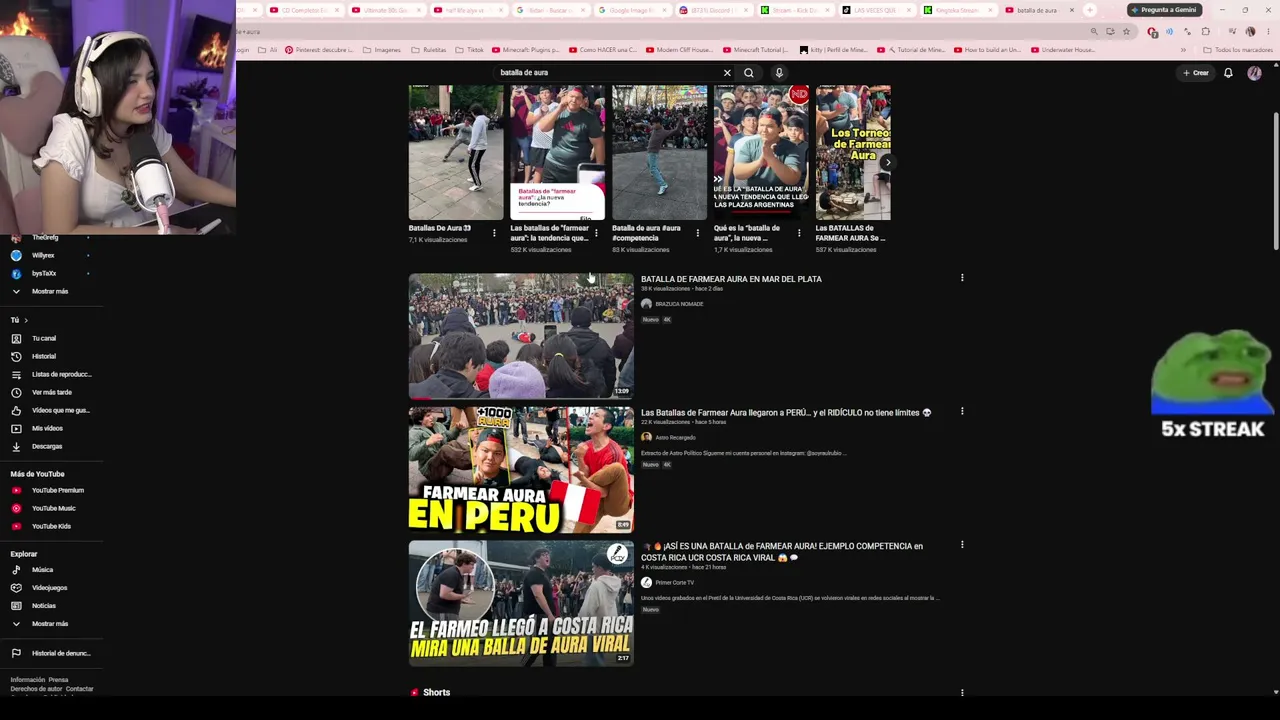This screenshot has height=720, width=1280.
Task: Open the Willyrex subscription
Action: tap(50, 255)
